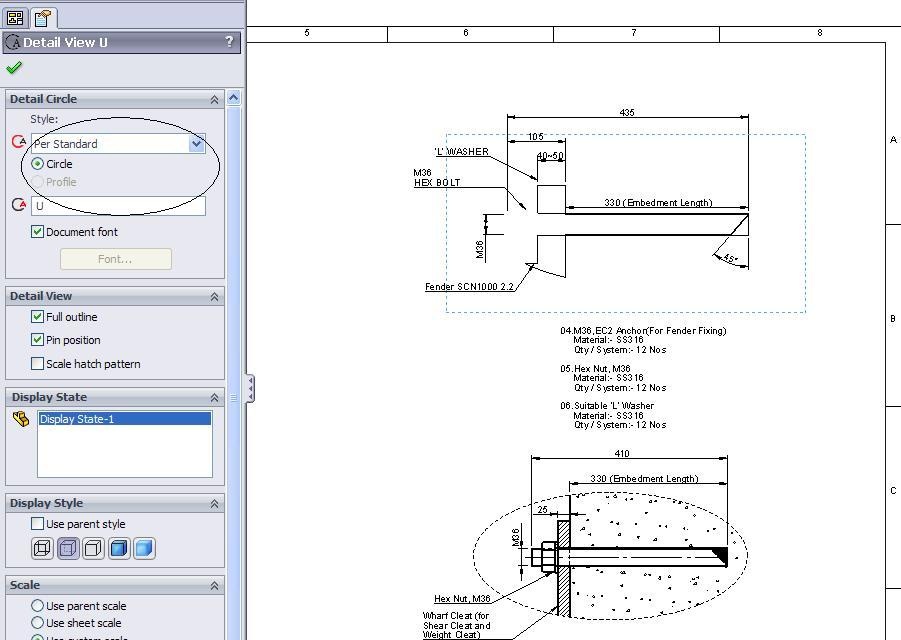Image resolution: width=901 pixels, height=640 pixels.
Task: Switch to the PropertyManager tab
Action: (x=42, y=18)
